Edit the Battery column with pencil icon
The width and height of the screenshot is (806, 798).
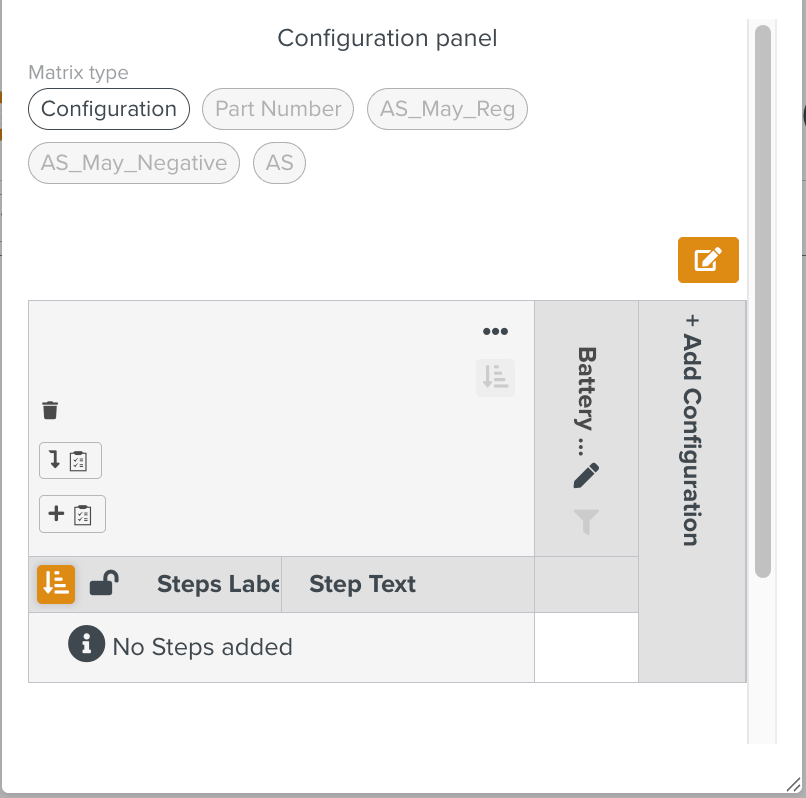tap(587, 475)
